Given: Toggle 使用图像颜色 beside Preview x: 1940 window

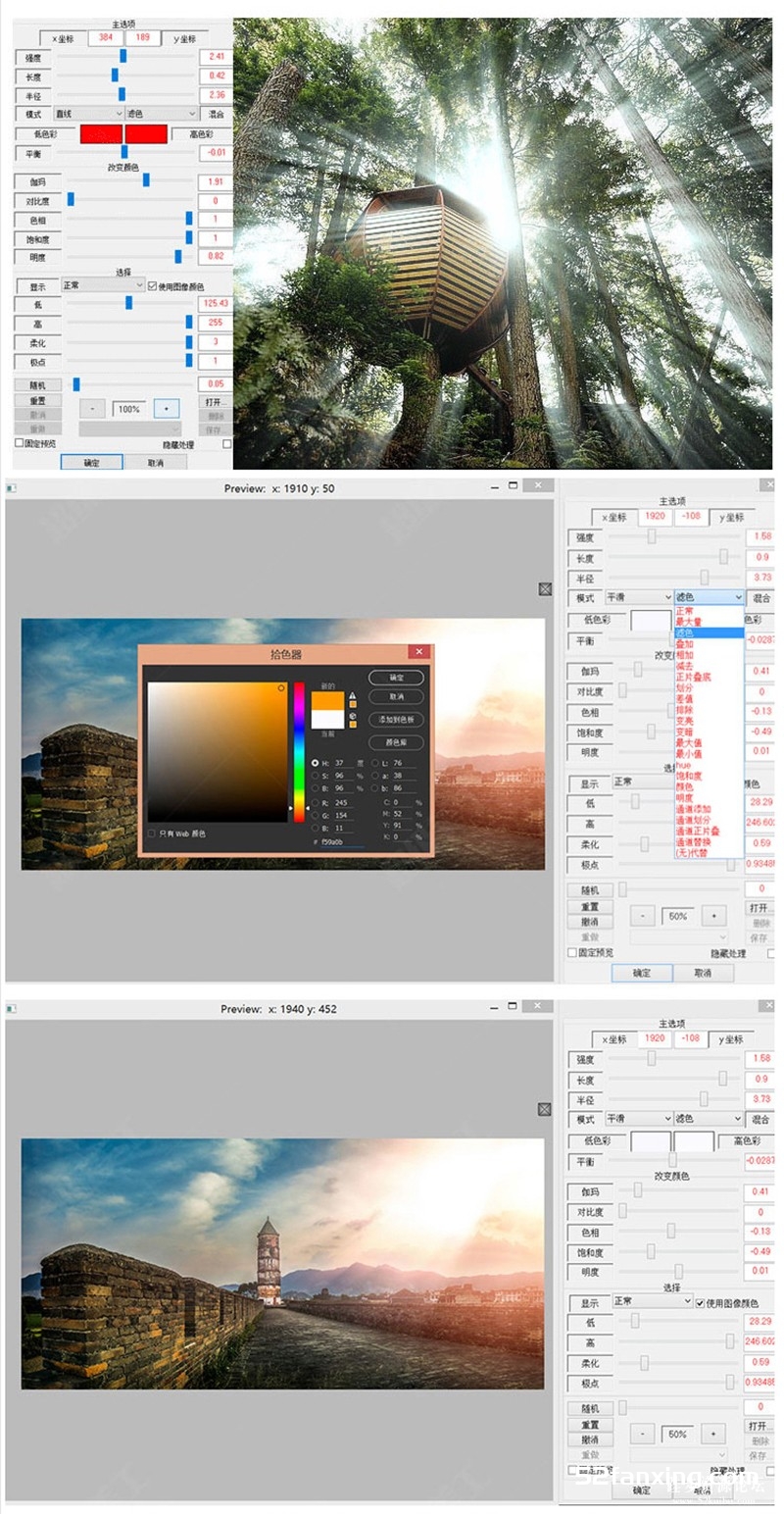Looking at the screenshot, I should pos(700,1302).
